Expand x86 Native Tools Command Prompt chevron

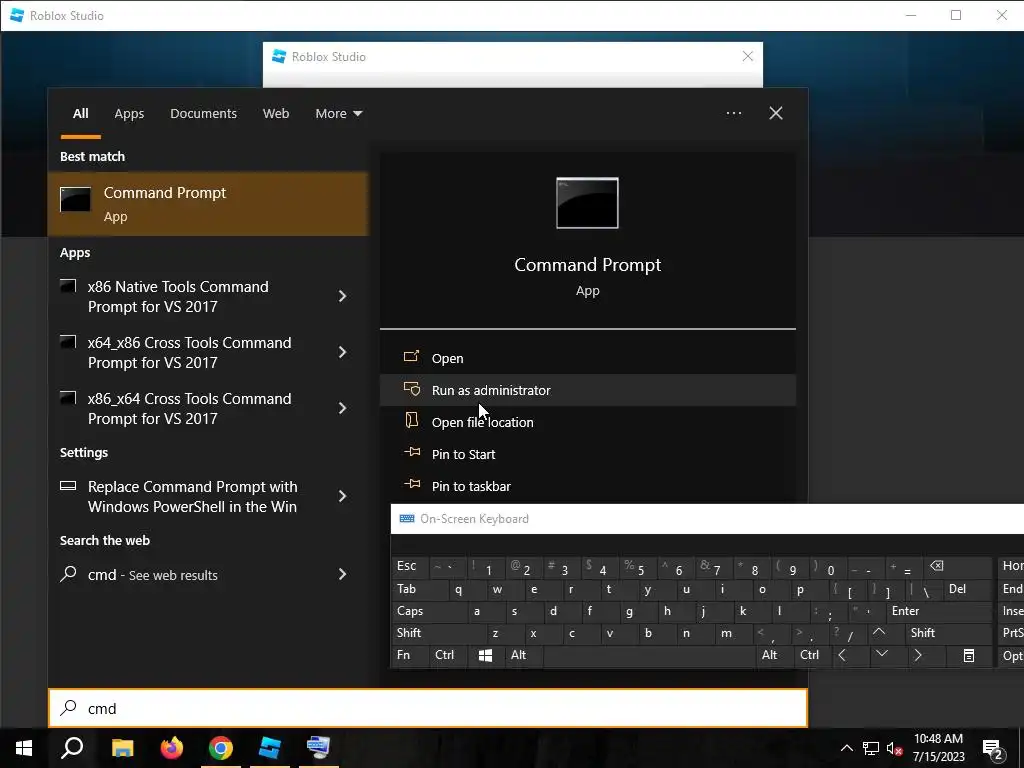(342, 296)
